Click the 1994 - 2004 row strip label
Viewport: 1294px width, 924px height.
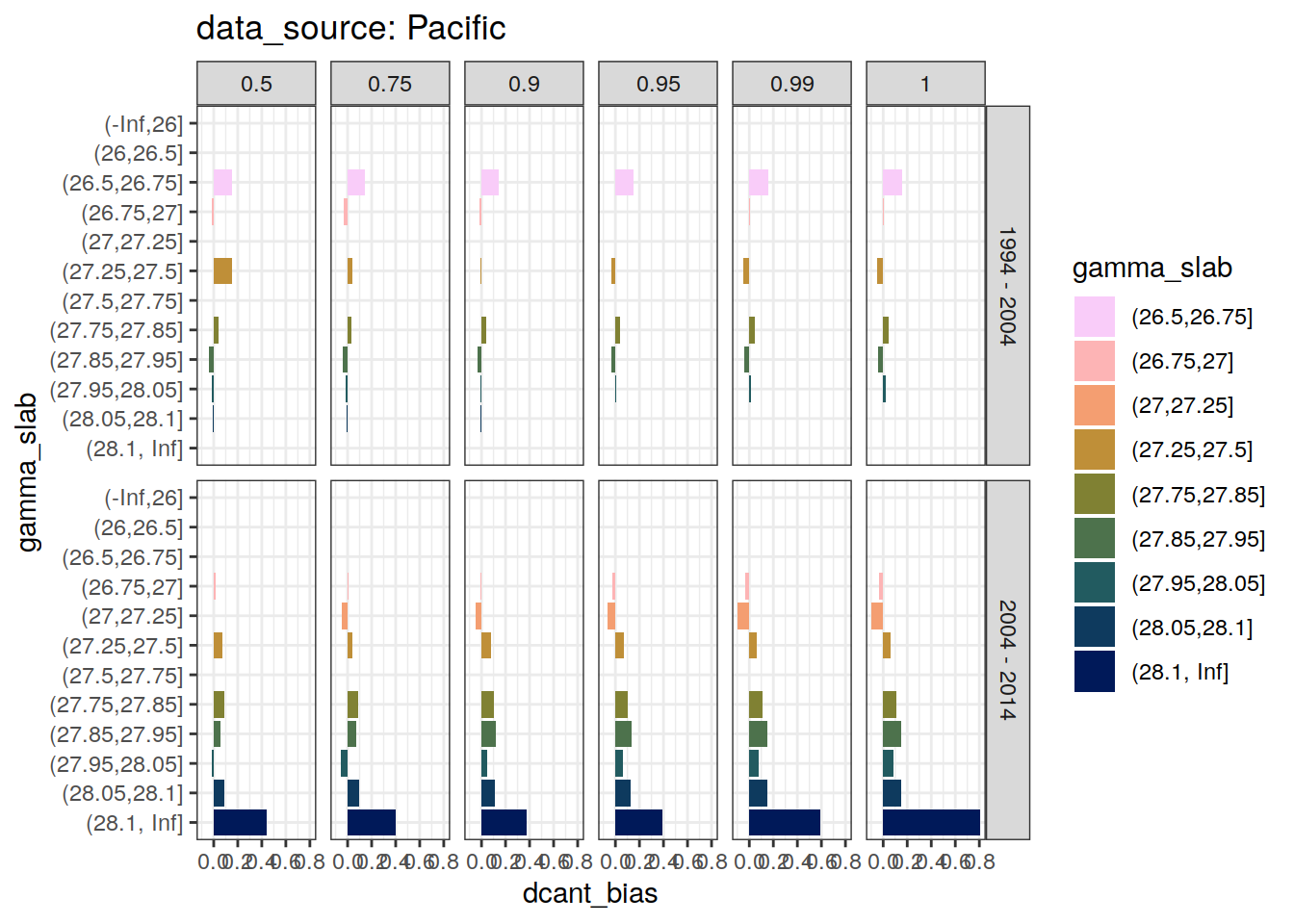1008,286
